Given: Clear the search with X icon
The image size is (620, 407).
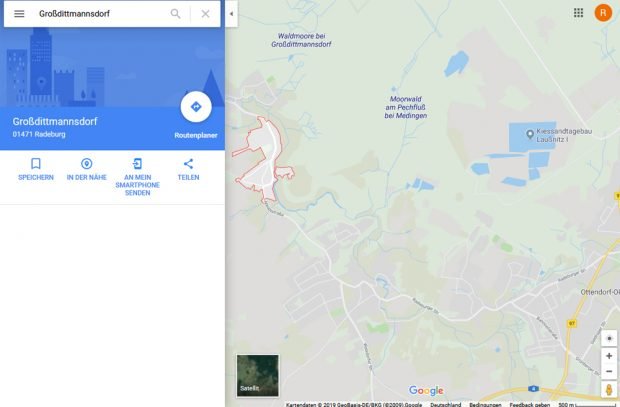Looking at the screenshot, I should (205, 14).
